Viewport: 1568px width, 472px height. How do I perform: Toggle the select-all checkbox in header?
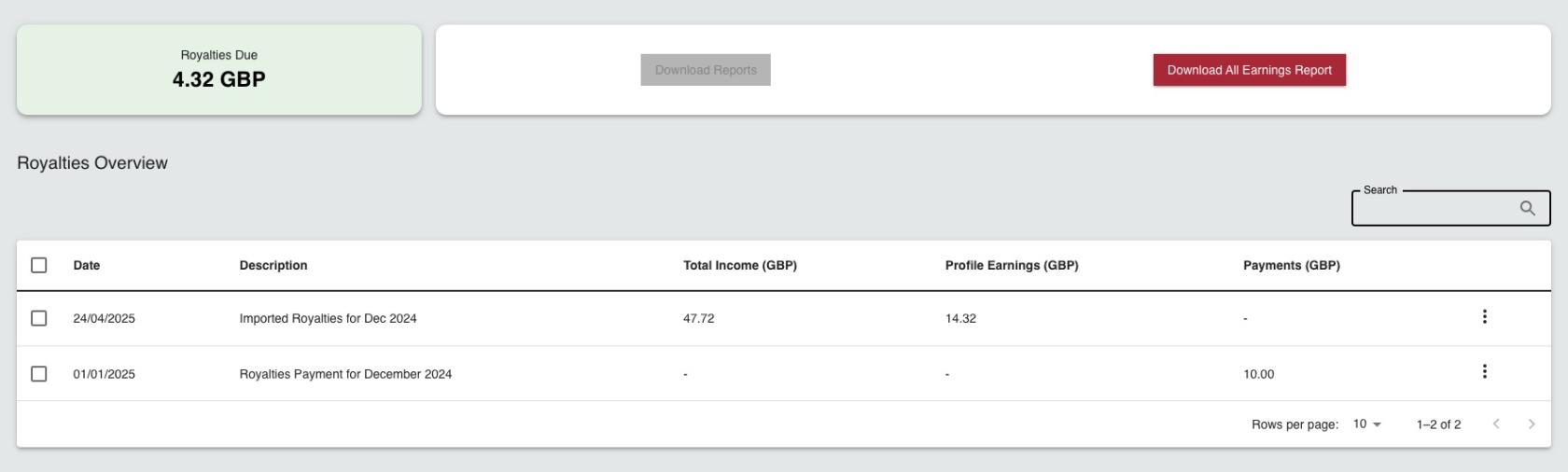pos(38,265)
